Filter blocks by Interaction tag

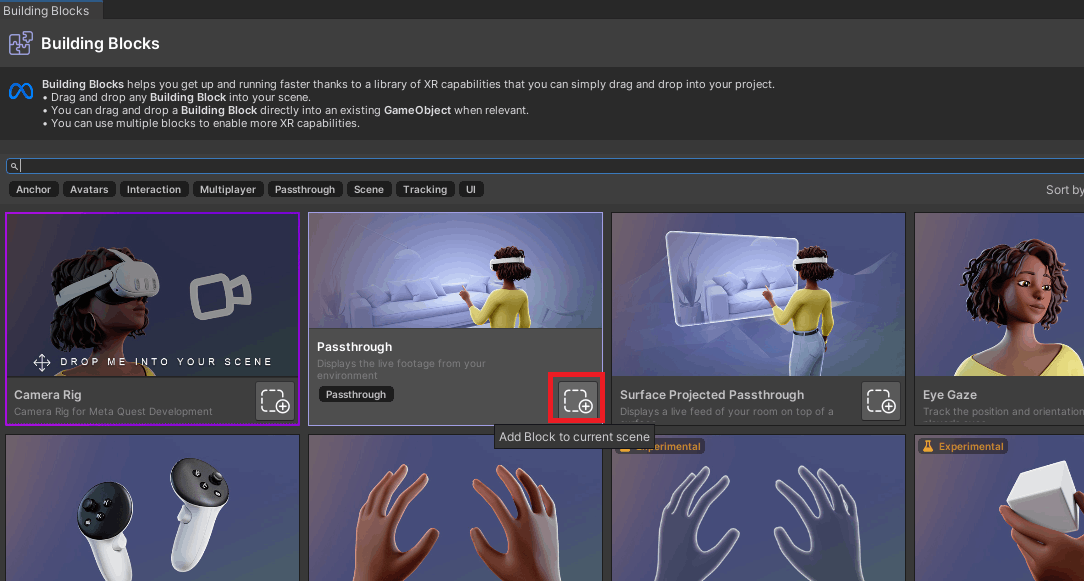[153, 190]
